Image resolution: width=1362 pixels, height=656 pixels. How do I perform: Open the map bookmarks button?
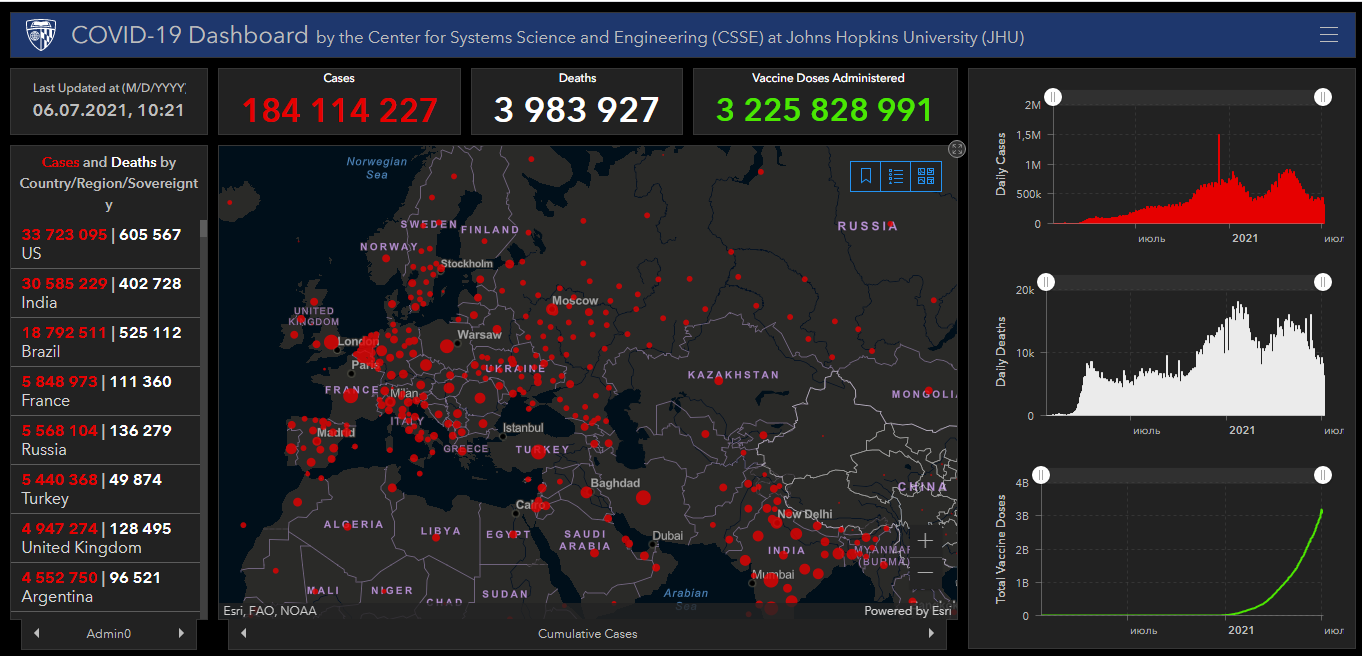866,176
